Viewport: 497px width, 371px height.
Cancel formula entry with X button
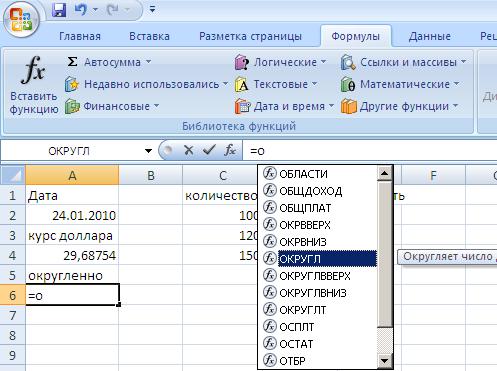(x=188, y=151)
